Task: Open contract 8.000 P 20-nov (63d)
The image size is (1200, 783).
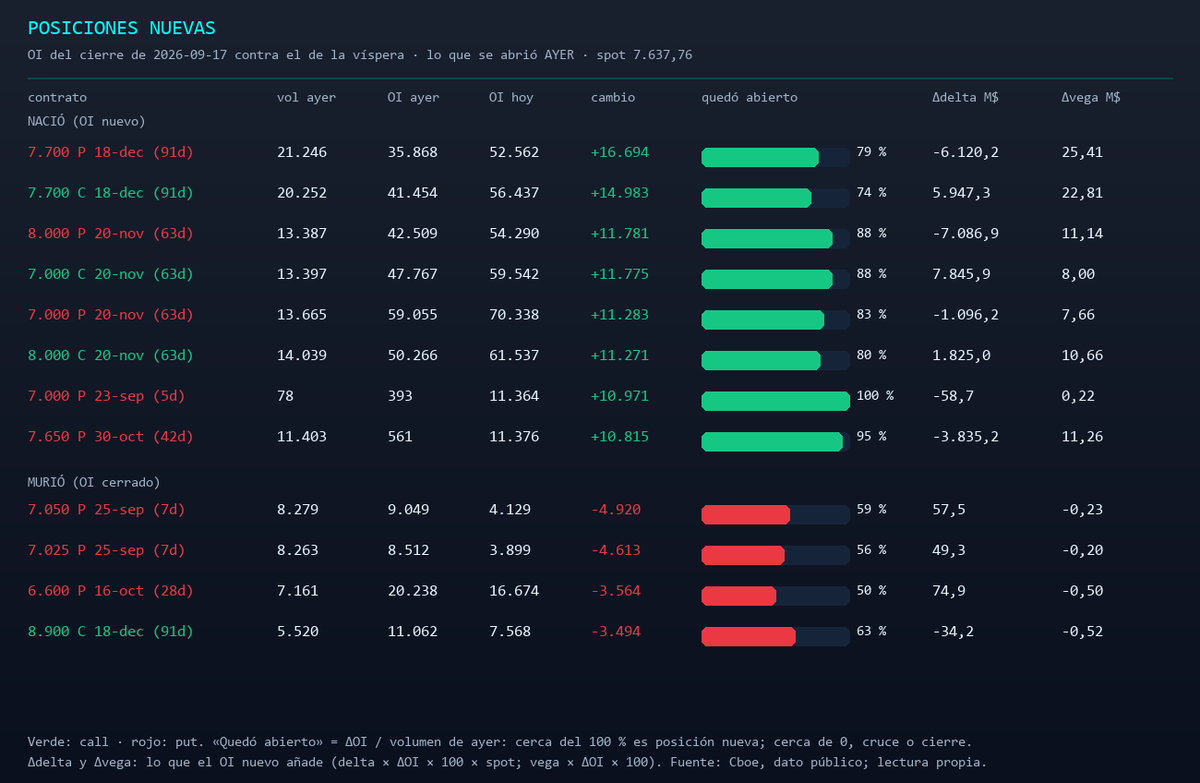Action: coord(110,234)
